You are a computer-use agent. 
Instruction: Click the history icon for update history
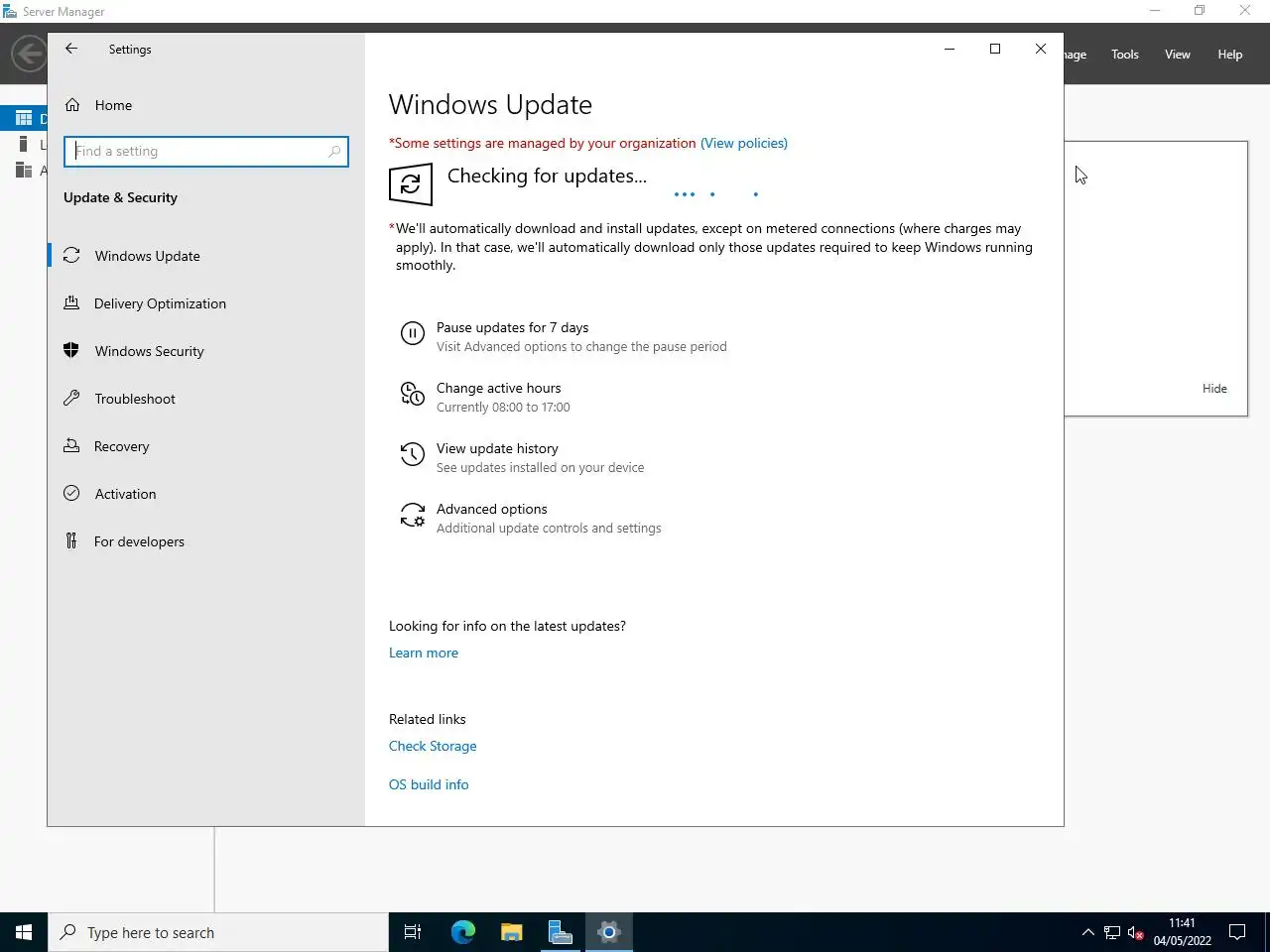[x=412, y=454]
